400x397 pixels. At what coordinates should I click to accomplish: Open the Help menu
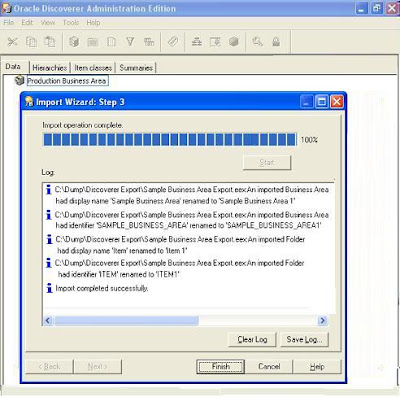click(x=93, y=23)
